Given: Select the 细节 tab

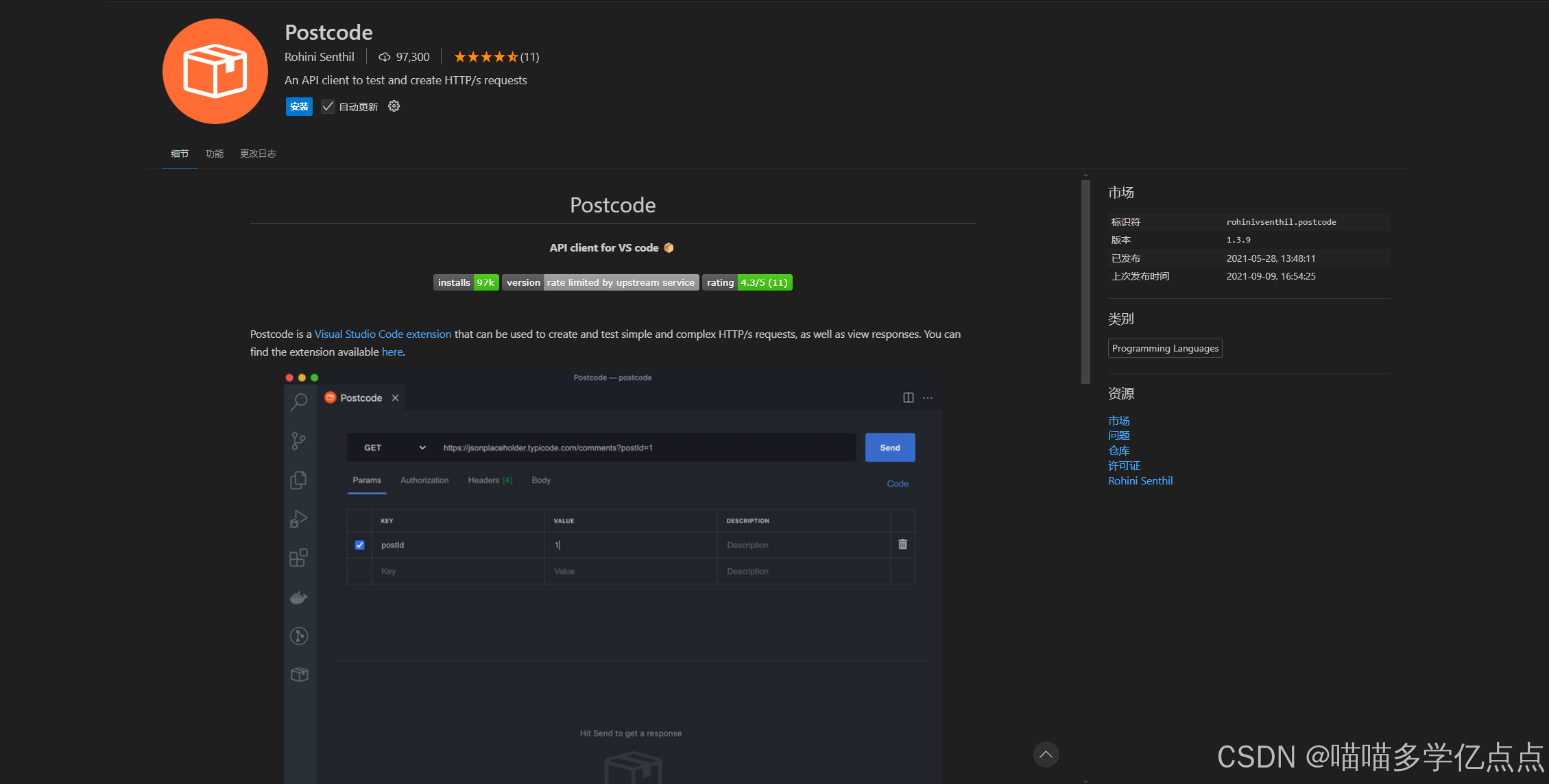Looking at the screenshot, I should coord(180,154).
